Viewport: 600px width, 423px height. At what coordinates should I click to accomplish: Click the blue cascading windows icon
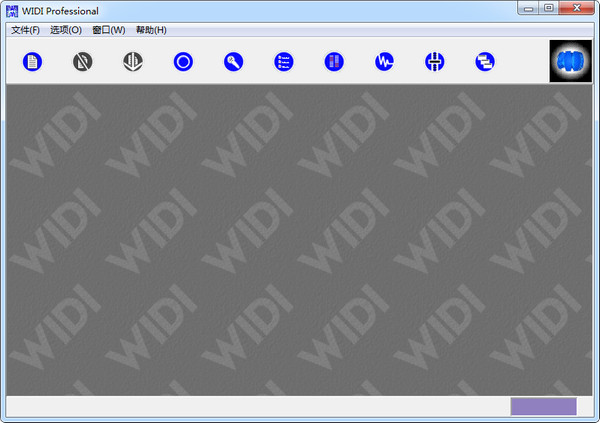pos(485,62)
